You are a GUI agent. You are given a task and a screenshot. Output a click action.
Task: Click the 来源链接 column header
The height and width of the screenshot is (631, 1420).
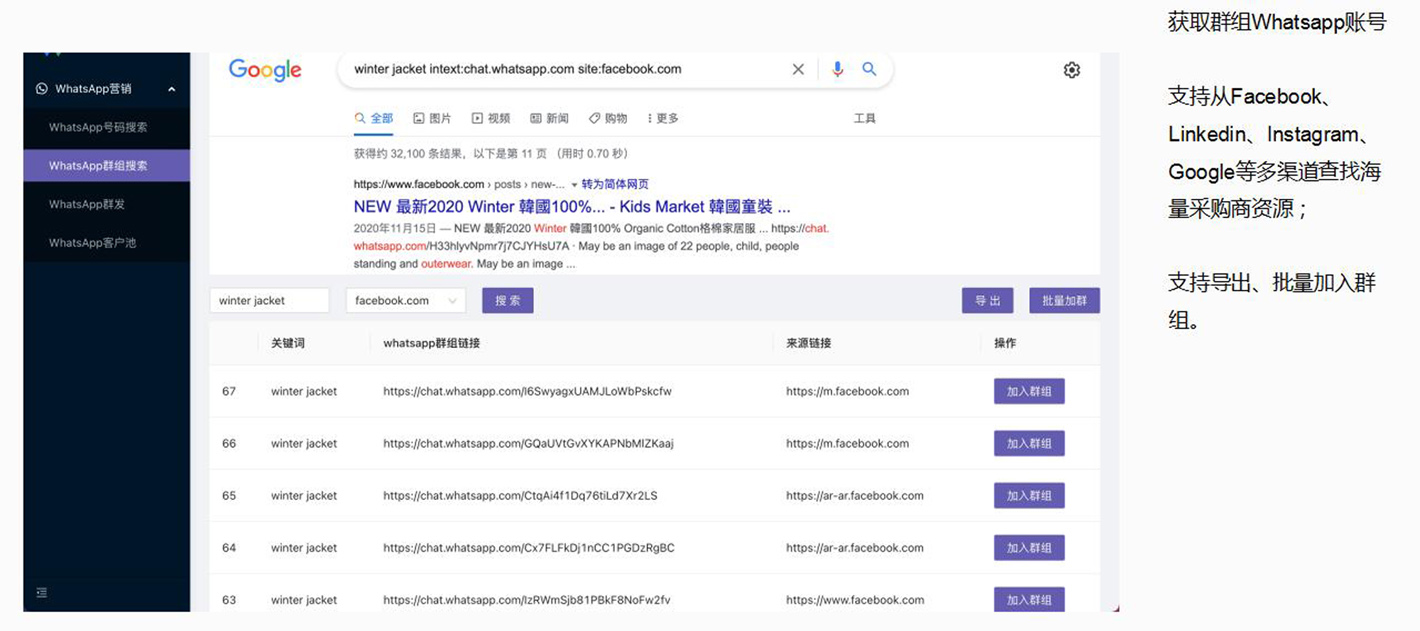click(808, 343)
